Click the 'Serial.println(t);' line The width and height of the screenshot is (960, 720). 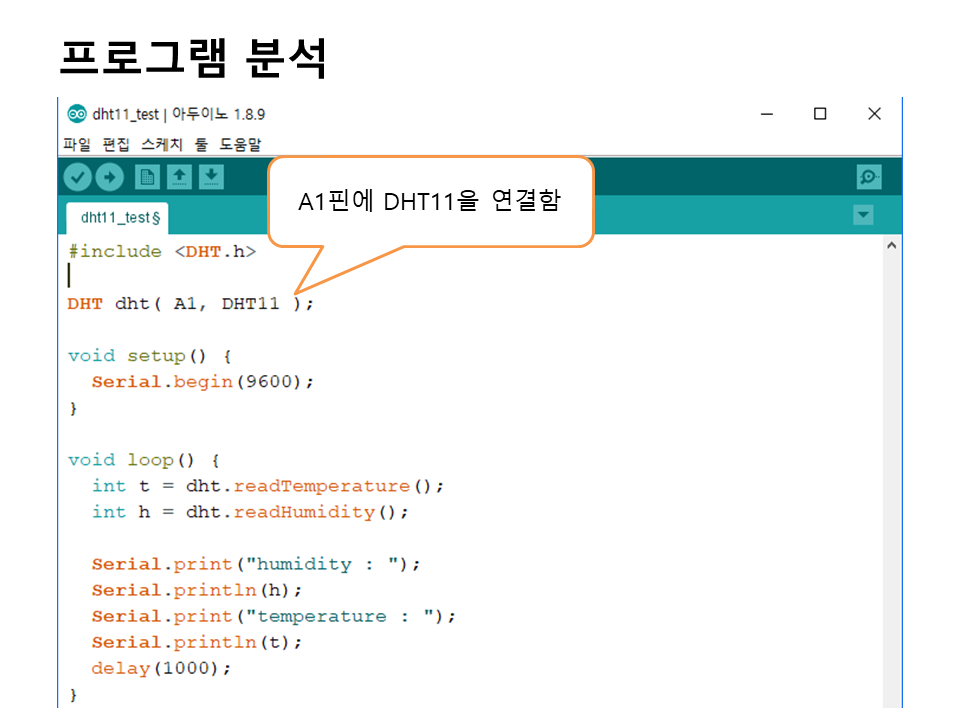pos(197,642)
